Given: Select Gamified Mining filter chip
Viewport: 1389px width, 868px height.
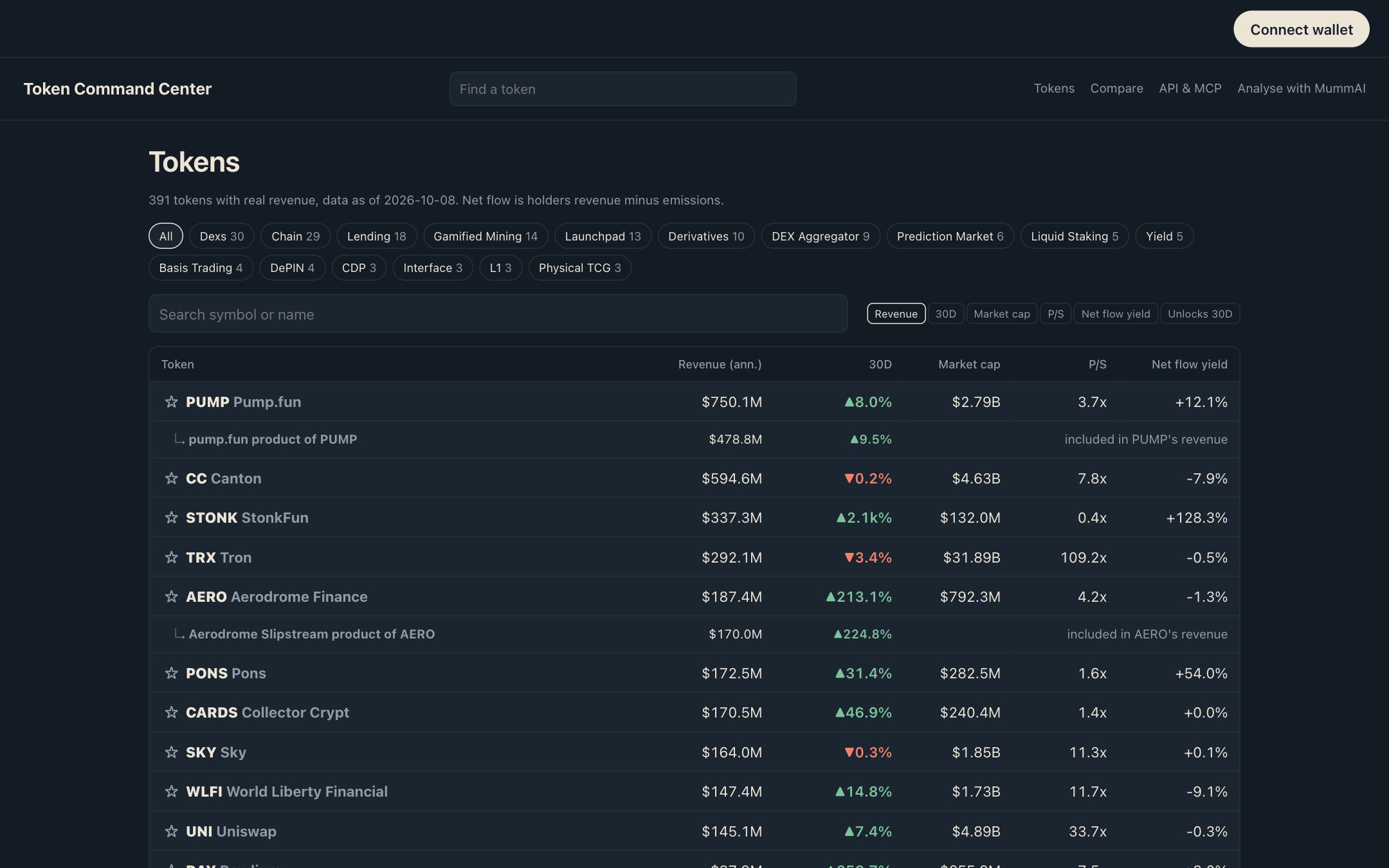Looking at the screenshot, I should (x=486, y=236).
